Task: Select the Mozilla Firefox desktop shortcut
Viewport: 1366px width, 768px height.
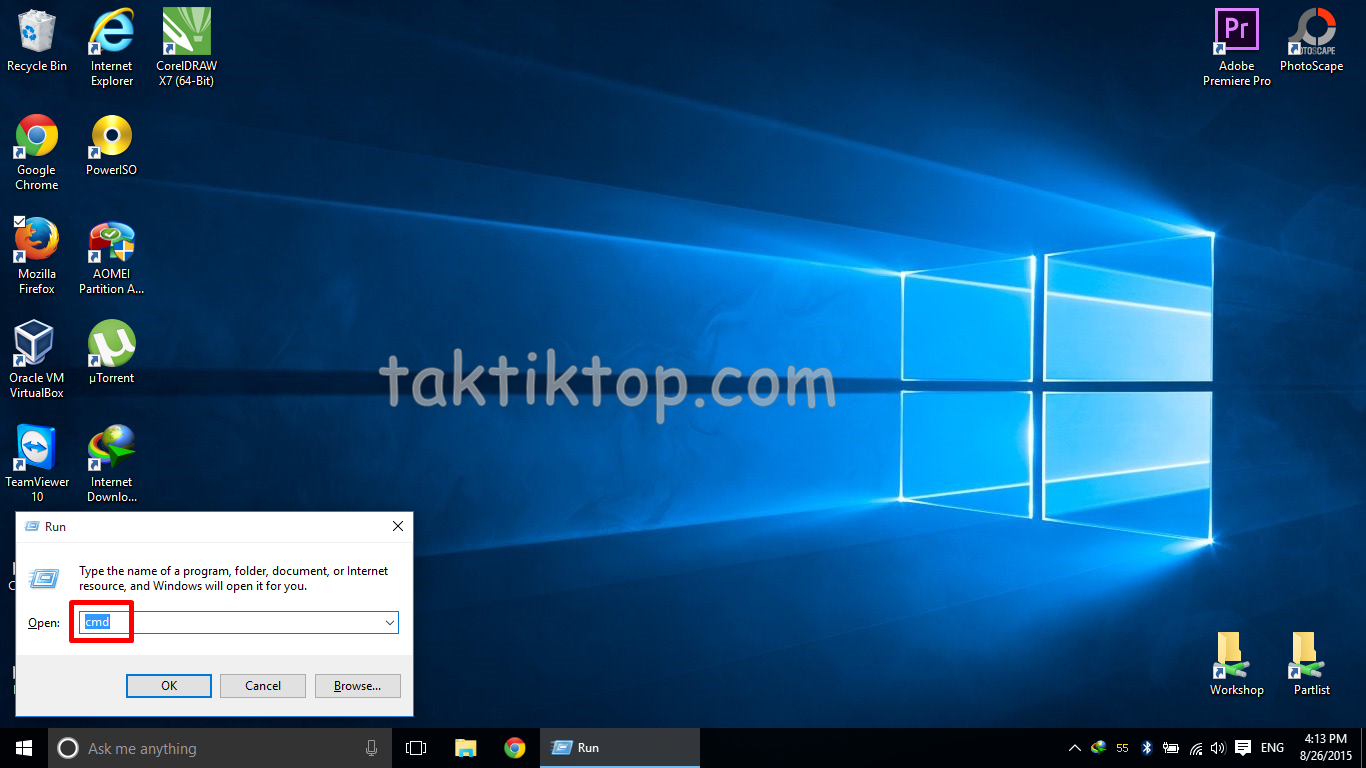Action: [x=37, y=256]
